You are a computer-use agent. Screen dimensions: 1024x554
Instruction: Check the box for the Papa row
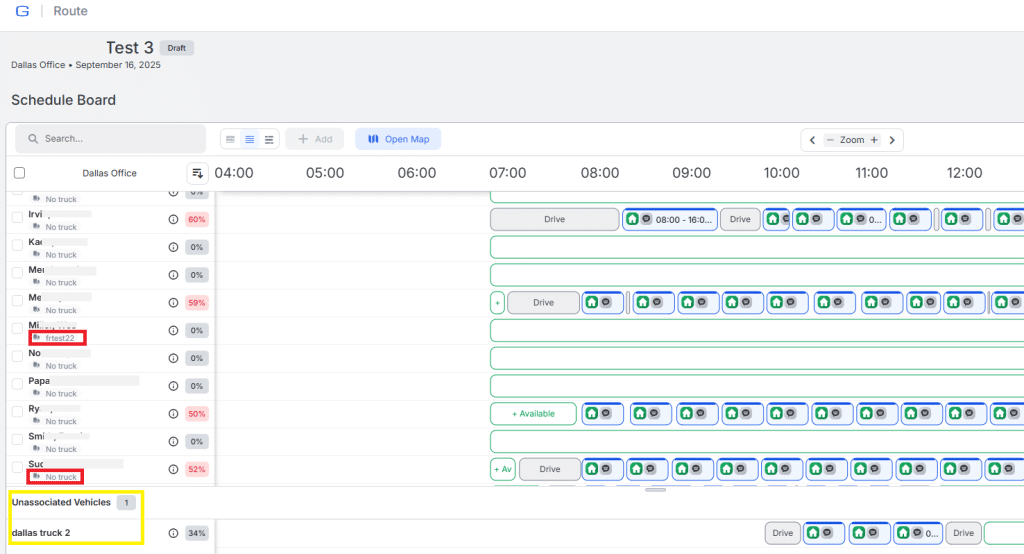coord(17,384)
